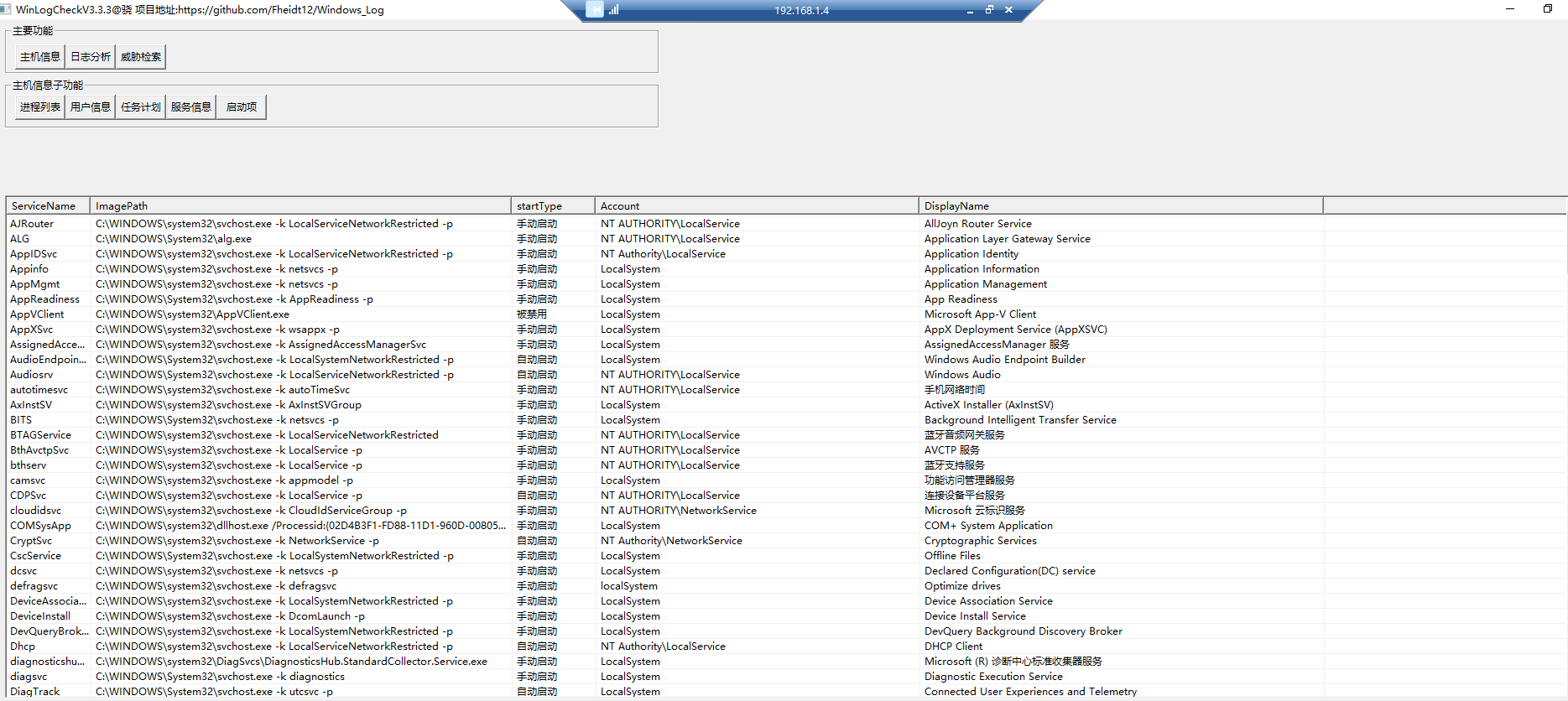Click the pin icon in remote session bar

click(595, 10)
